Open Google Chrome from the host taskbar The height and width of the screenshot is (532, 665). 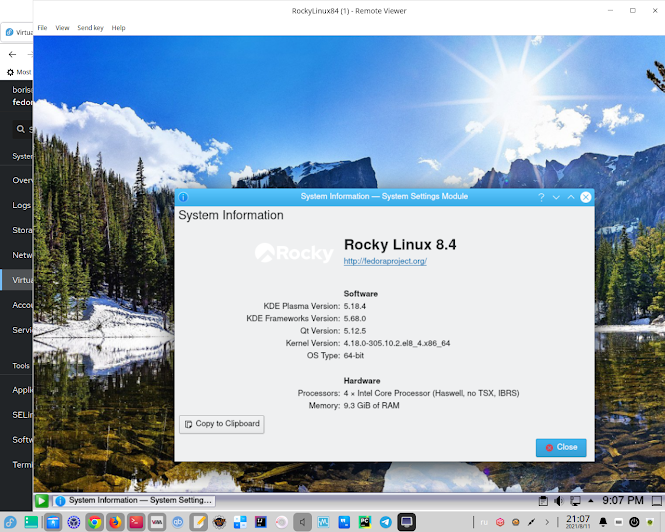coord(95,522)
